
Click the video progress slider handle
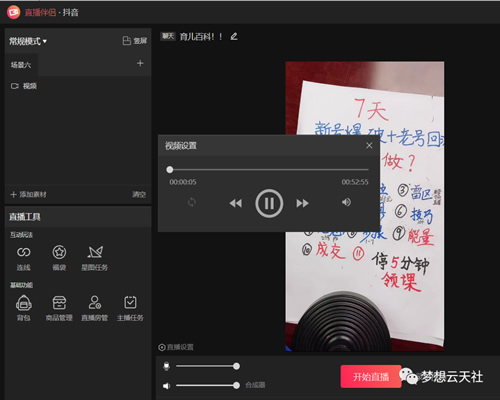pos(170,170)
